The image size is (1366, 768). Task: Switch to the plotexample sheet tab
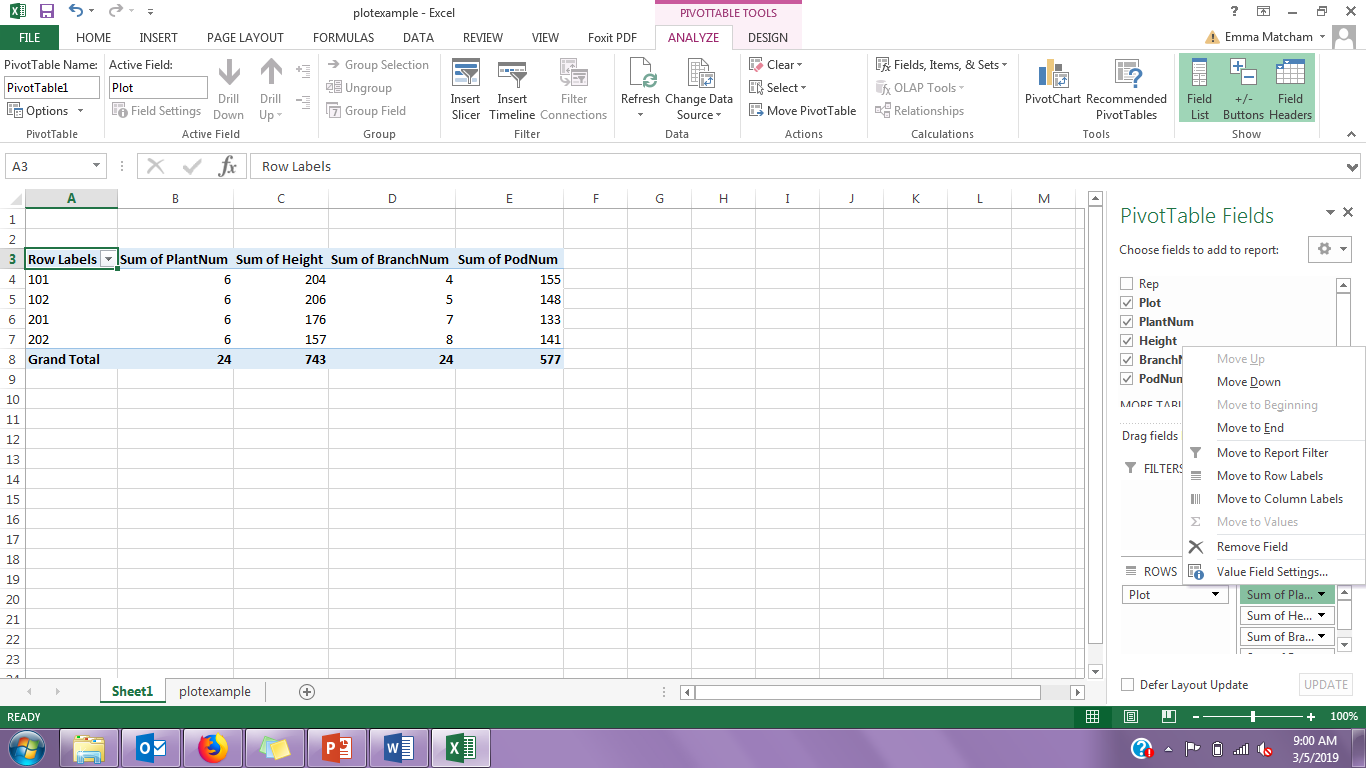pyautogui.click(x=215, y=692)
